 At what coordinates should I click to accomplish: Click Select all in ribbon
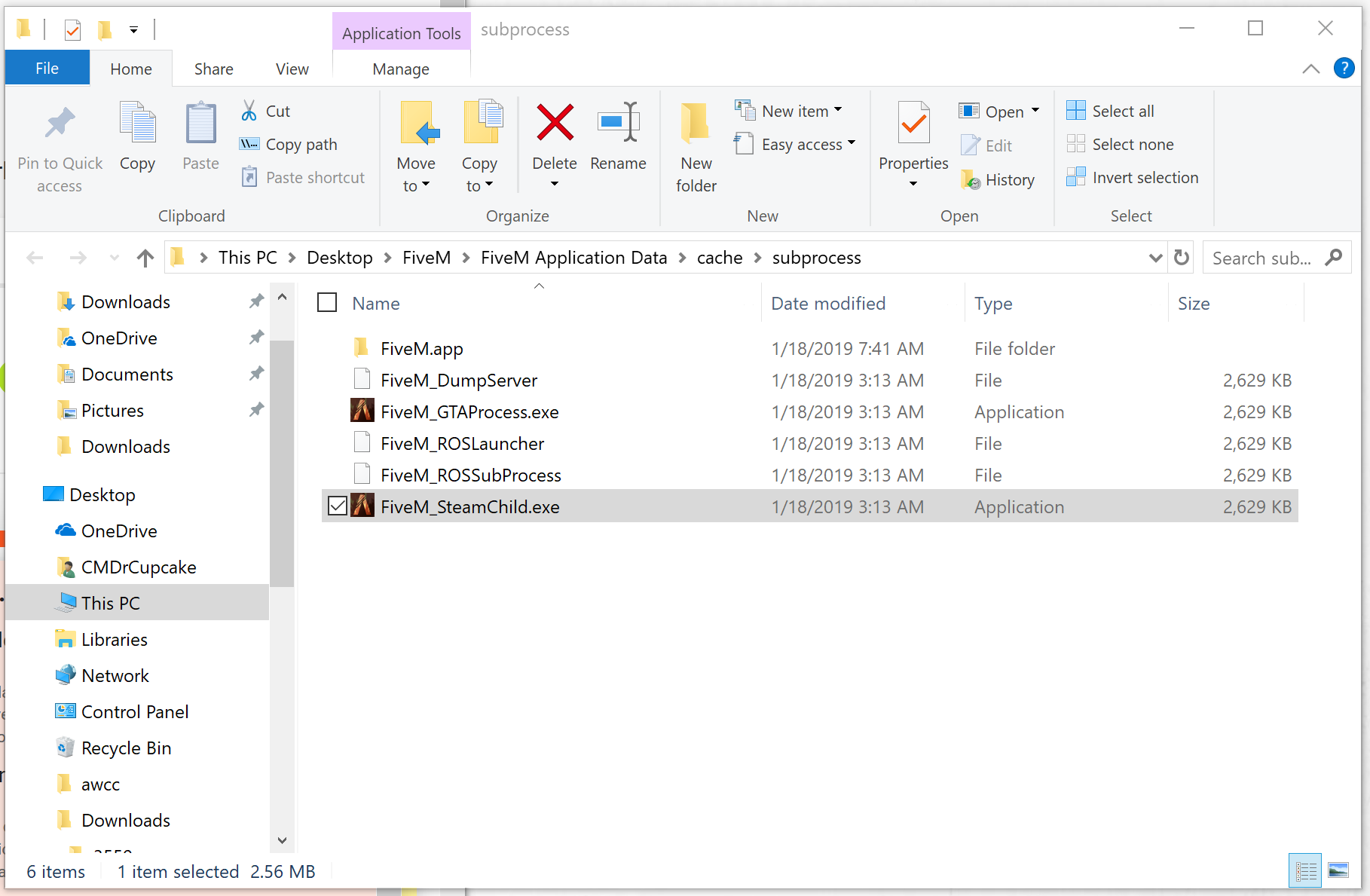pyautogui.click(x=1110, y=112)
